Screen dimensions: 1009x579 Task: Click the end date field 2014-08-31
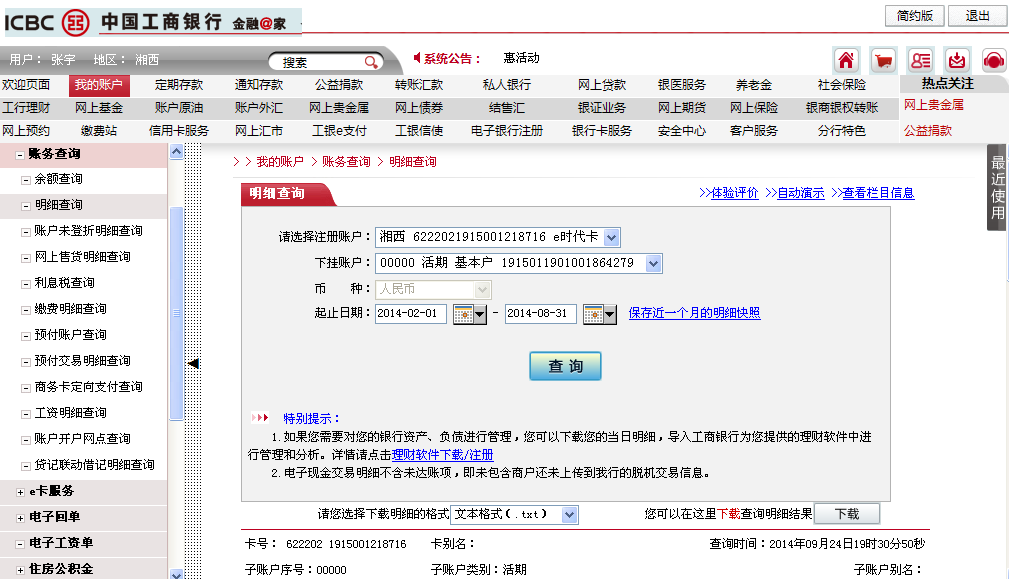click(541, 314)
